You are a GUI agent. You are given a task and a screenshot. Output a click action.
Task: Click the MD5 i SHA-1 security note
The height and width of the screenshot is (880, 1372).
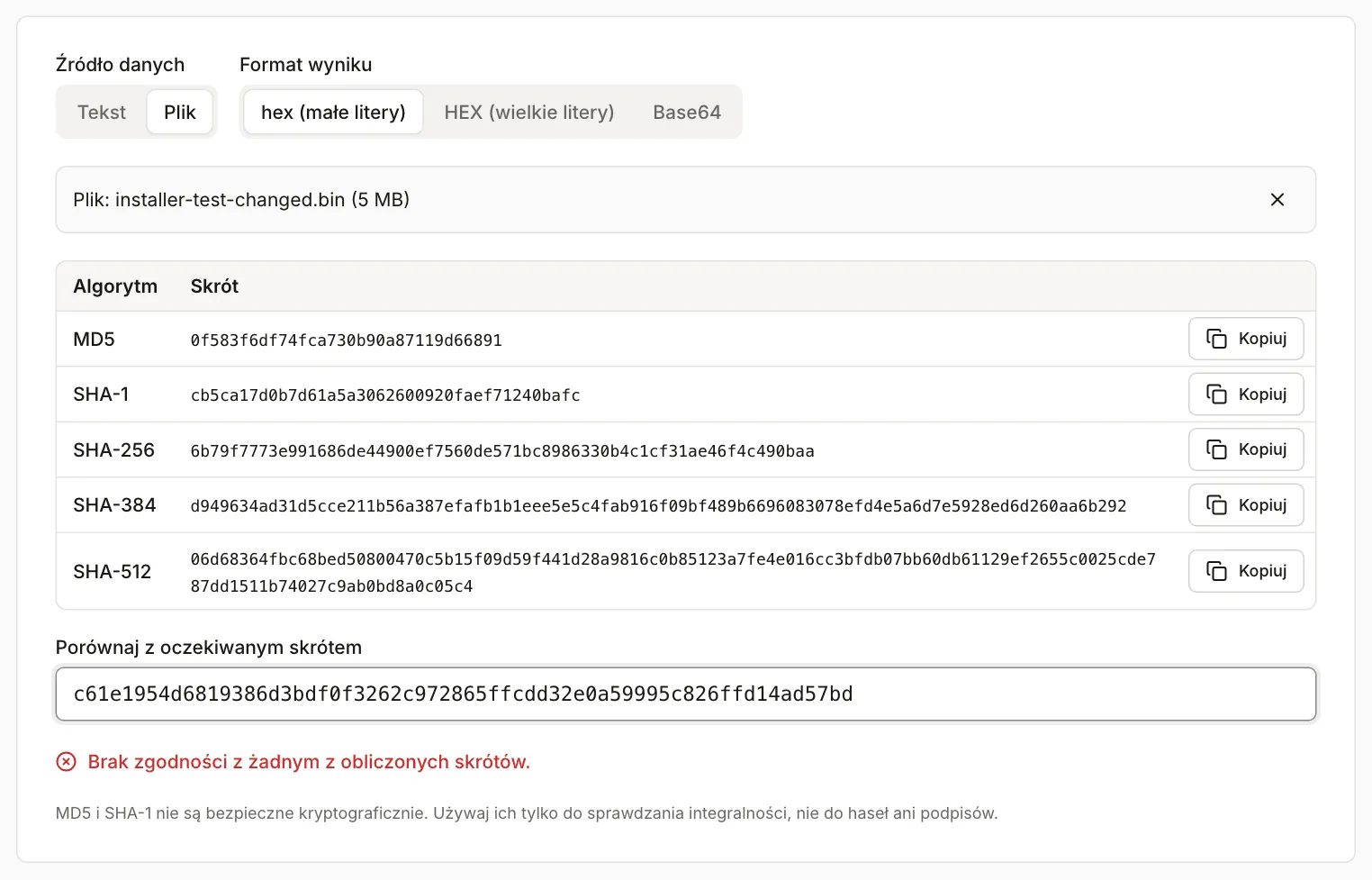(527, 813)
